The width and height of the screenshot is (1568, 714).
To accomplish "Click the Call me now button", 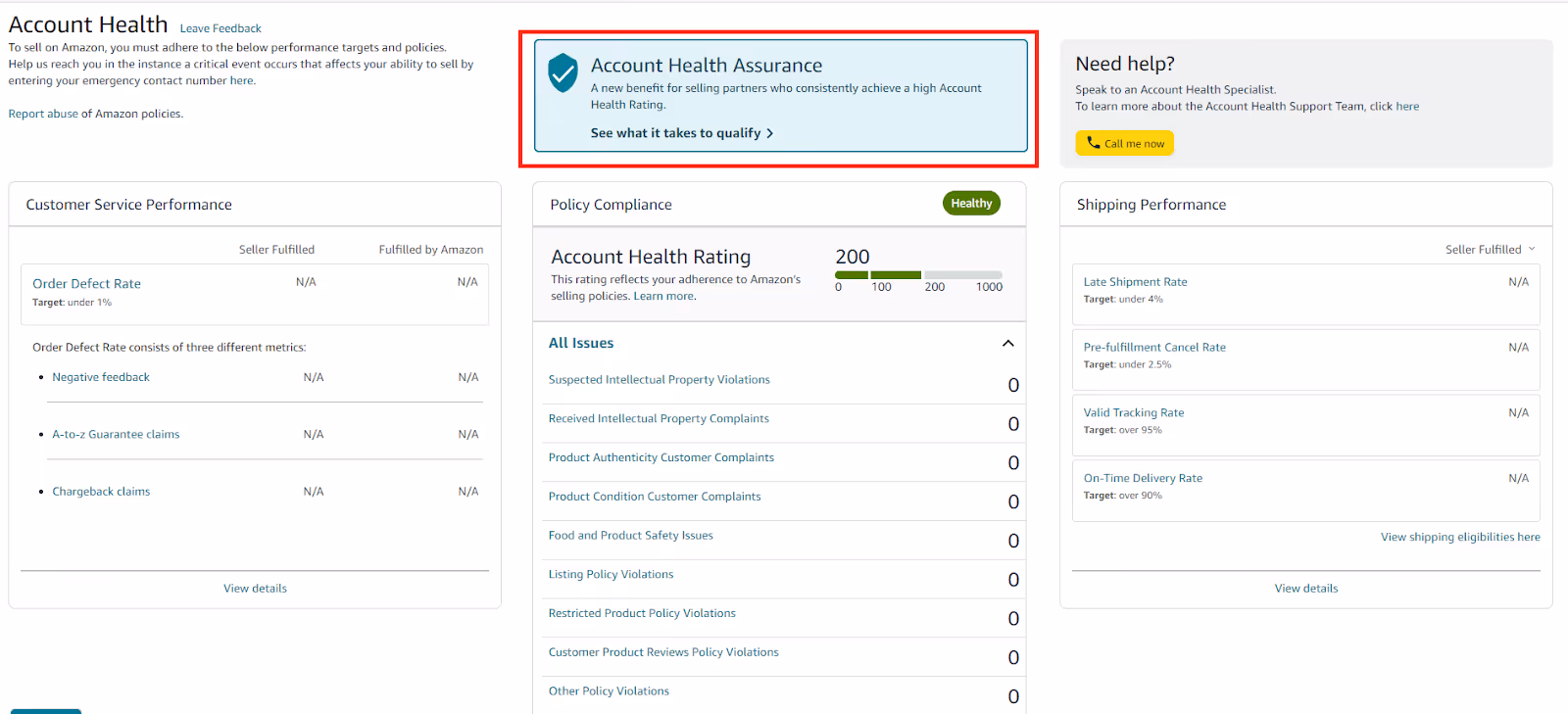I will pyautogui.click(x=1124, y=143).
